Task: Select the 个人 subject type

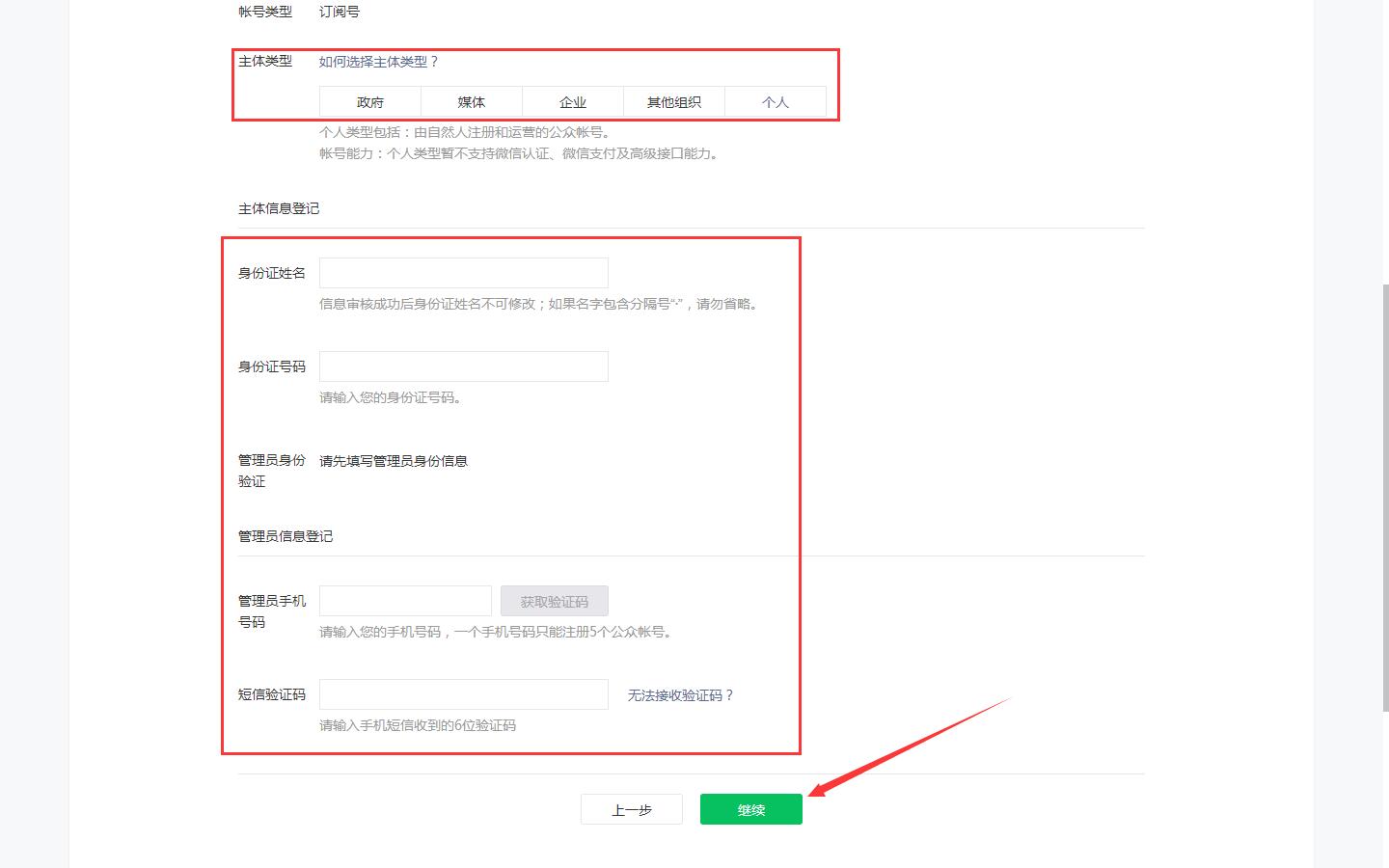Action: (x=776, y=101)
